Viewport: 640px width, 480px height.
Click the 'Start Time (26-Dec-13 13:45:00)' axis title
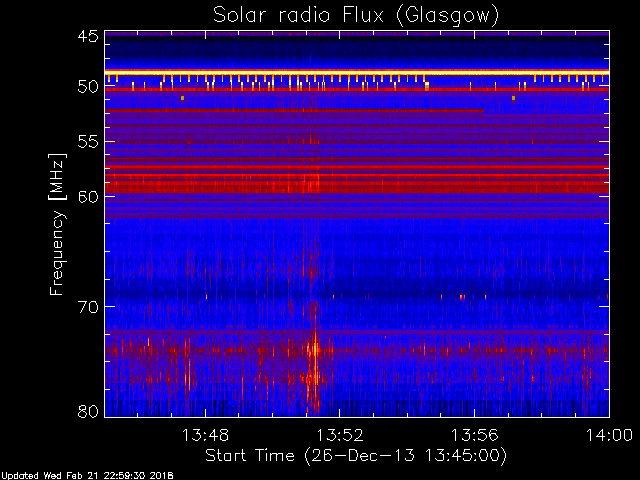pyautogui.click(x=356, y=456)
